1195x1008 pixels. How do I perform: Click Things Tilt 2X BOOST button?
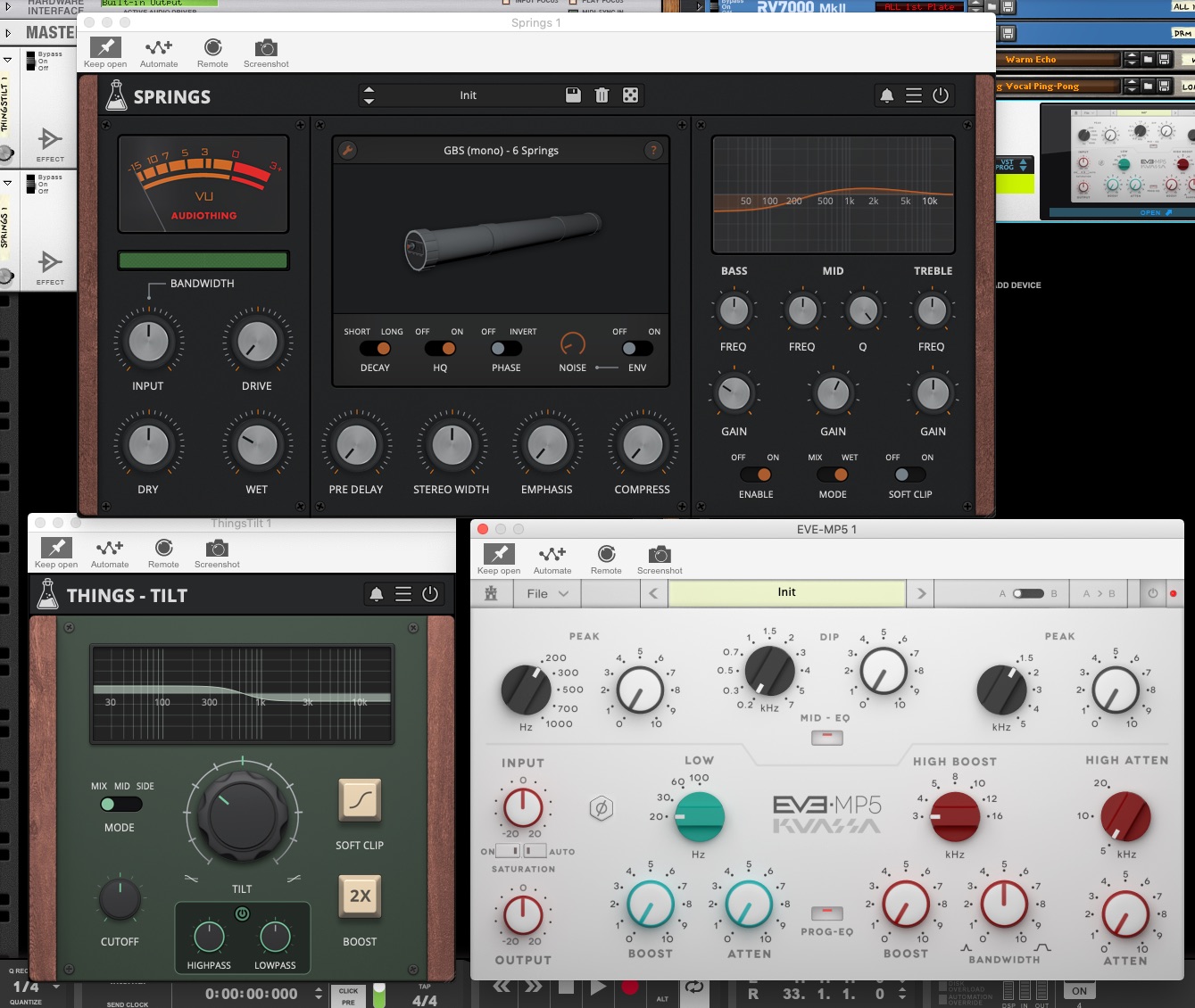pos(360,896)
